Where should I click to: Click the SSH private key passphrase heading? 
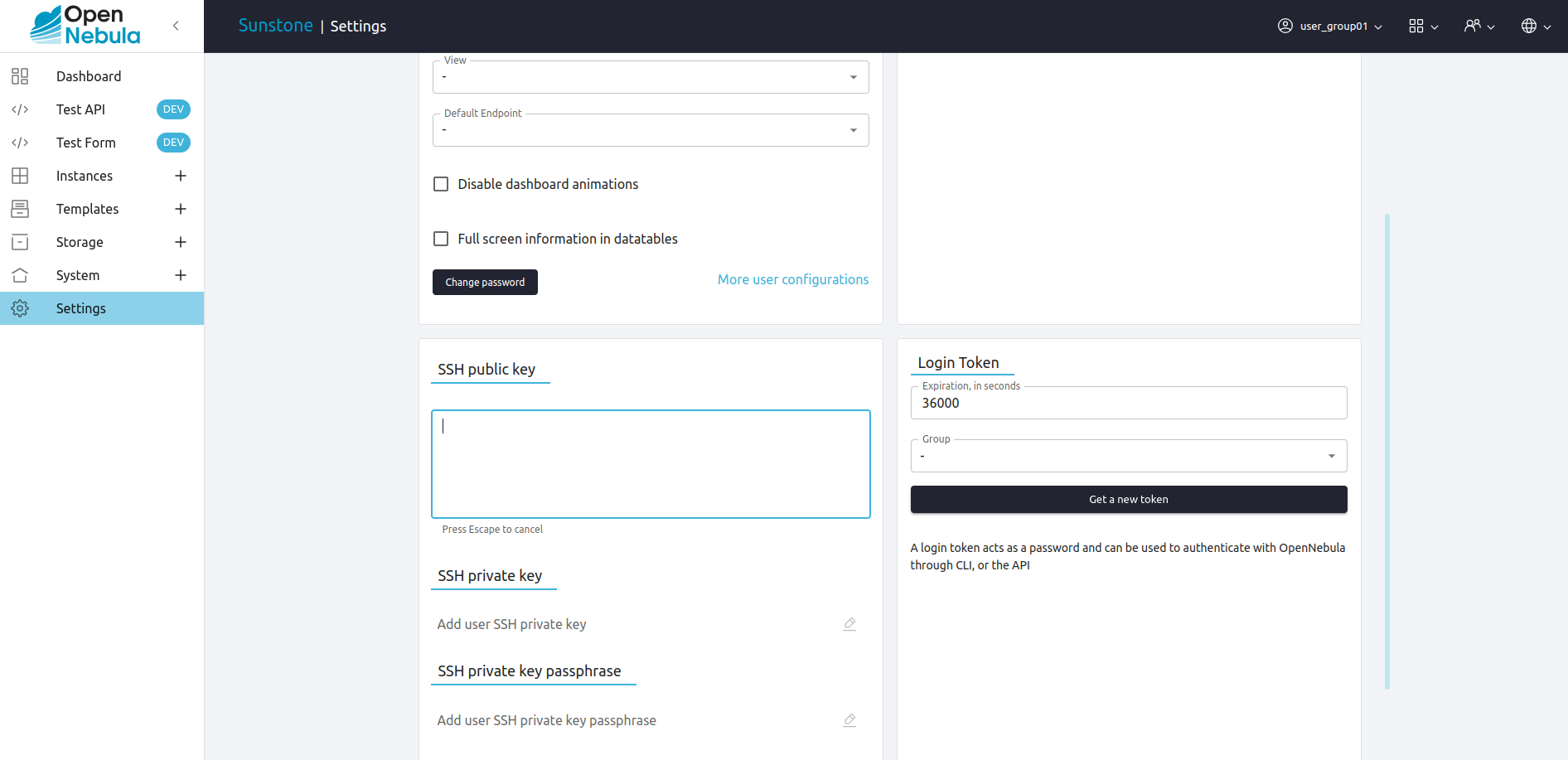[530, 670]
